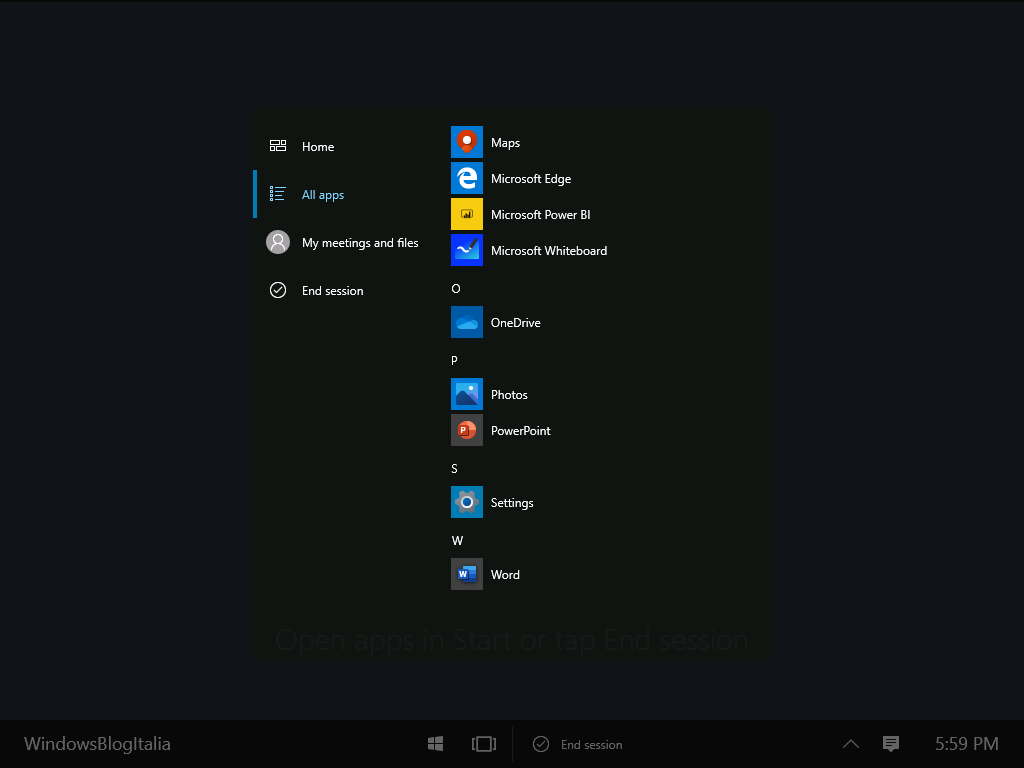
Task: Jump using the letter S header
Action: 455,469
